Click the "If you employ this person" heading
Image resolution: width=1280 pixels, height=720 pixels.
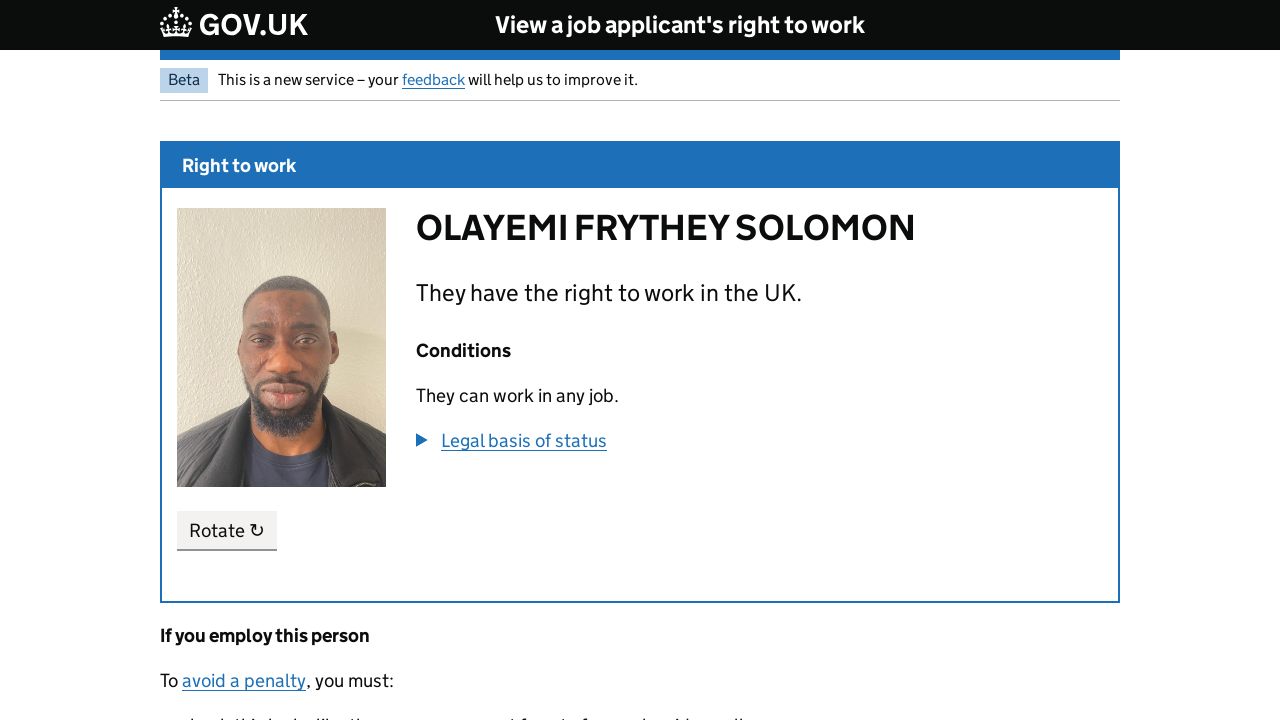click(264, 636)
